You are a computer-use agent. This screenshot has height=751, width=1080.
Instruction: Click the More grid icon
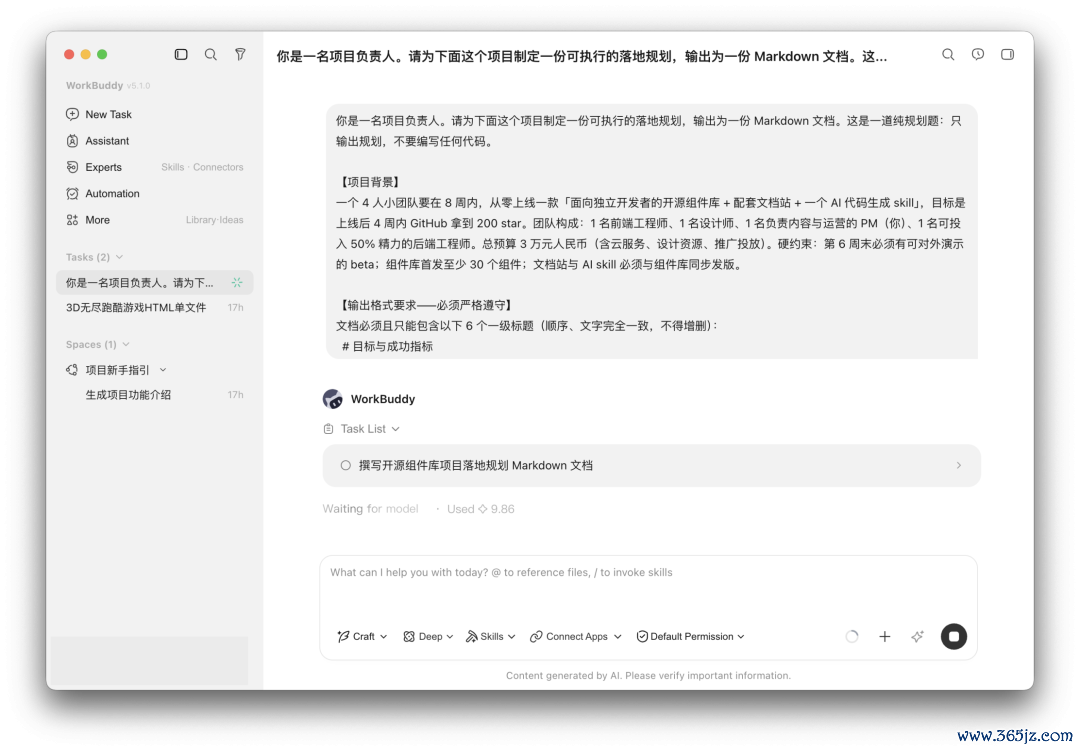coord(72,220)
